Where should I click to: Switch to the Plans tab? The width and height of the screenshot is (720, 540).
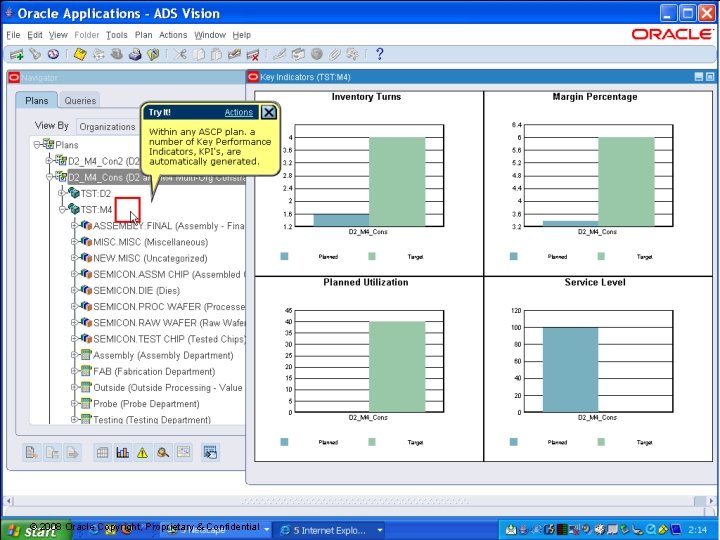36,100
